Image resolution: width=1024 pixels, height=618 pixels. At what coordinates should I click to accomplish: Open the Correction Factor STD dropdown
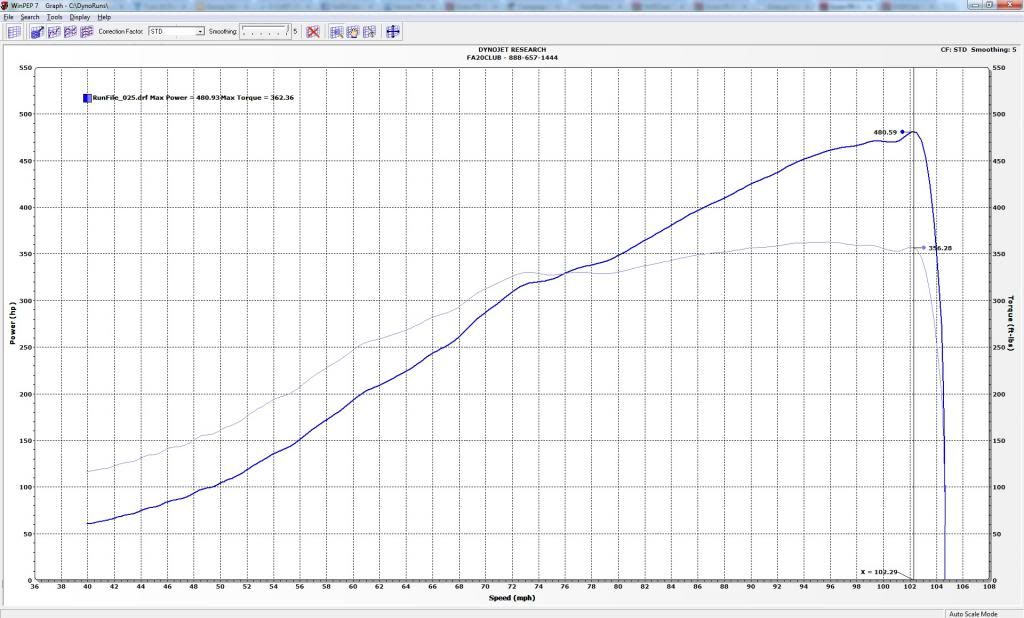point(200,32)
